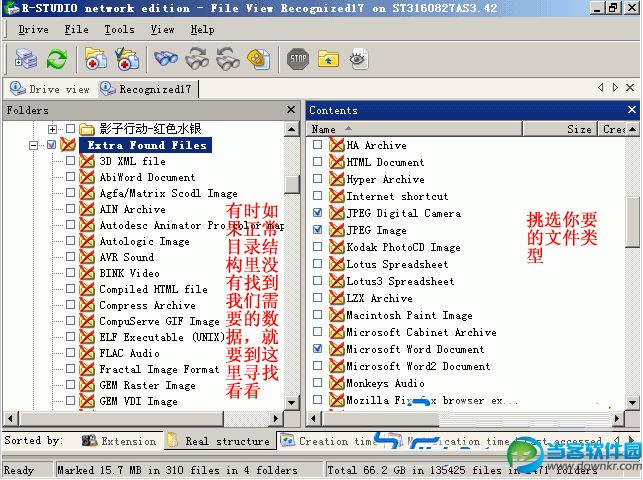Click Folders horizontal scrollbar thumb
643x480 pixels.
point(121,419)
